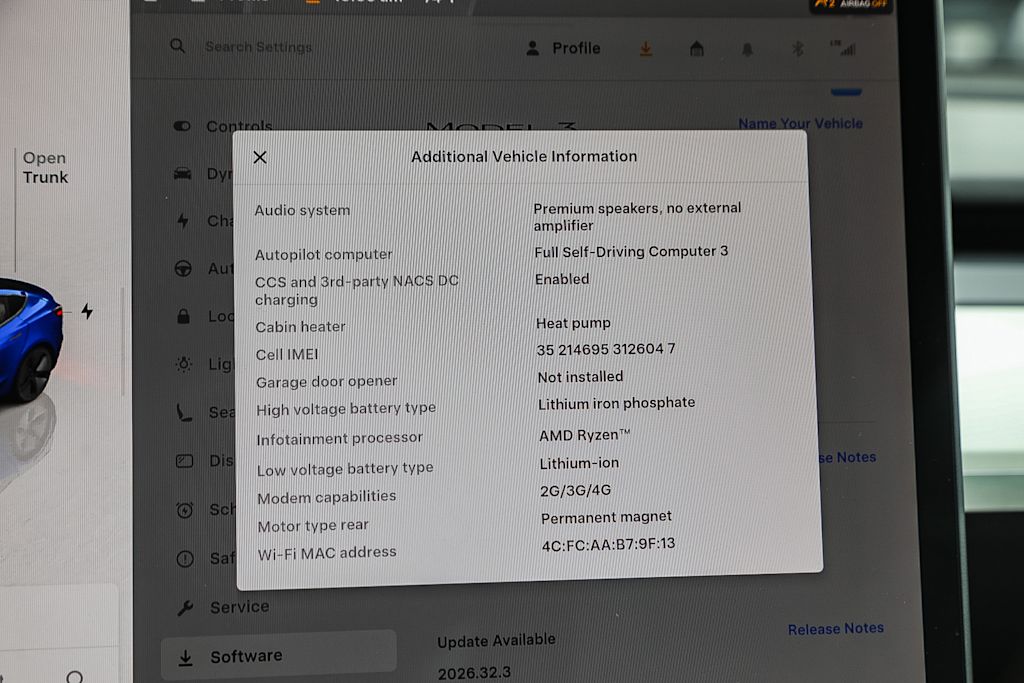
Task: Select the Charging lightning bolt sidebar icon
Action: 183,221
